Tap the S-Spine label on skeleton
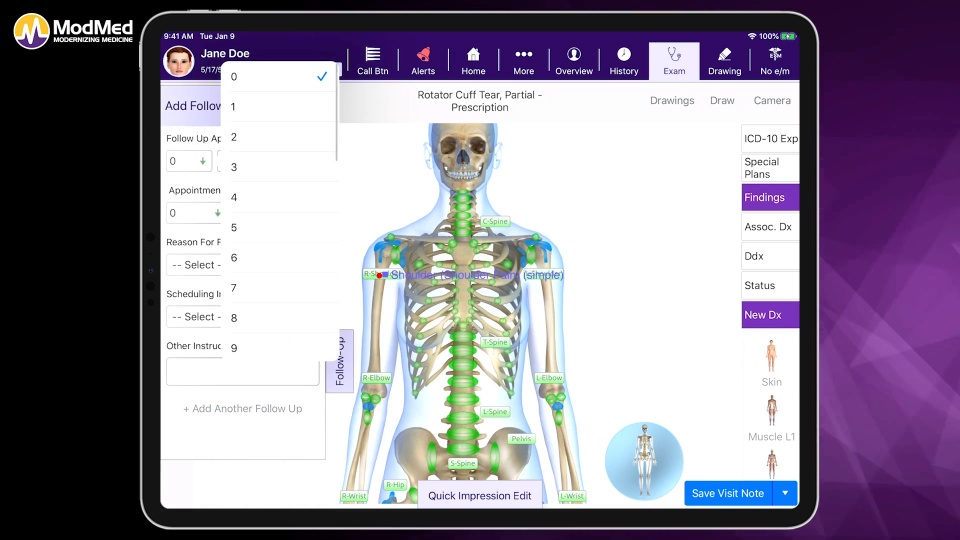The image size is (960, 540). pos(462,463)
